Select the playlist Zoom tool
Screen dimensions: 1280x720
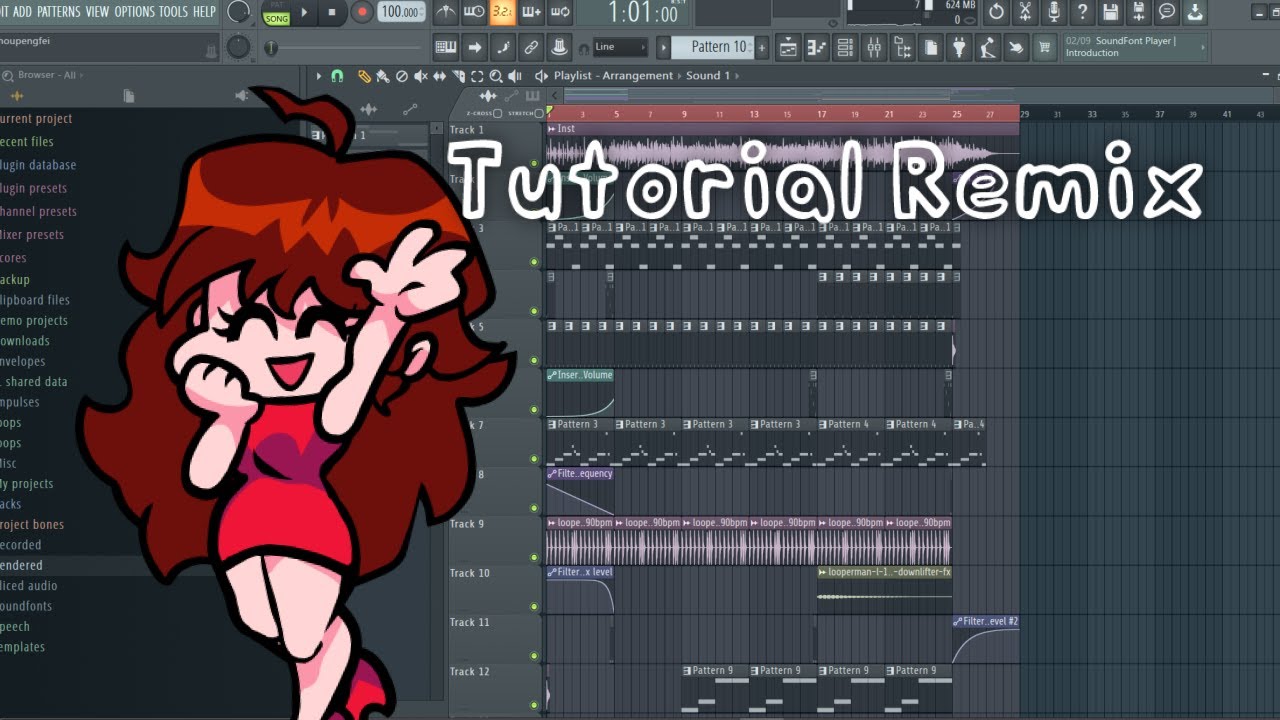(496, 76)
